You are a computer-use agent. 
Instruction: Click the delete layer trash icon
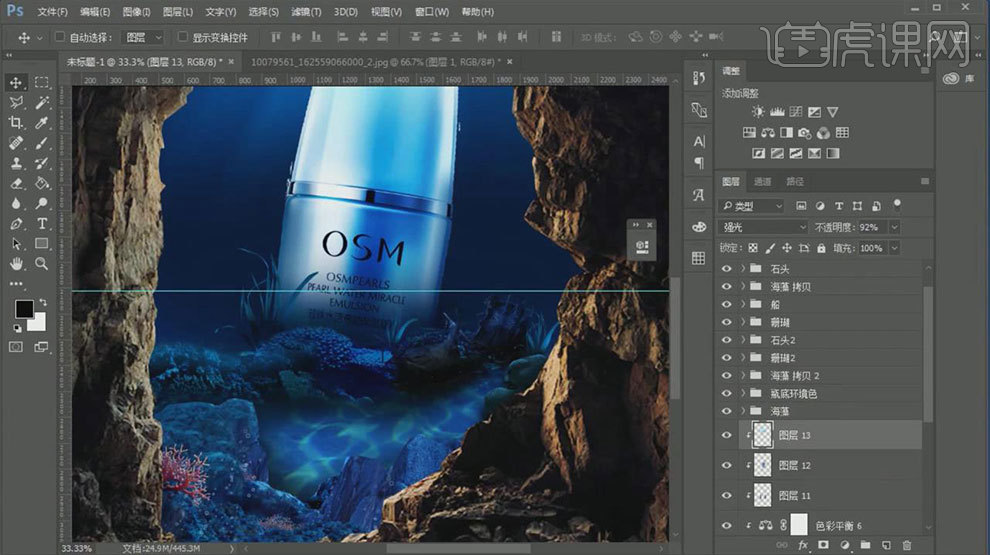[x=907, y=546]
